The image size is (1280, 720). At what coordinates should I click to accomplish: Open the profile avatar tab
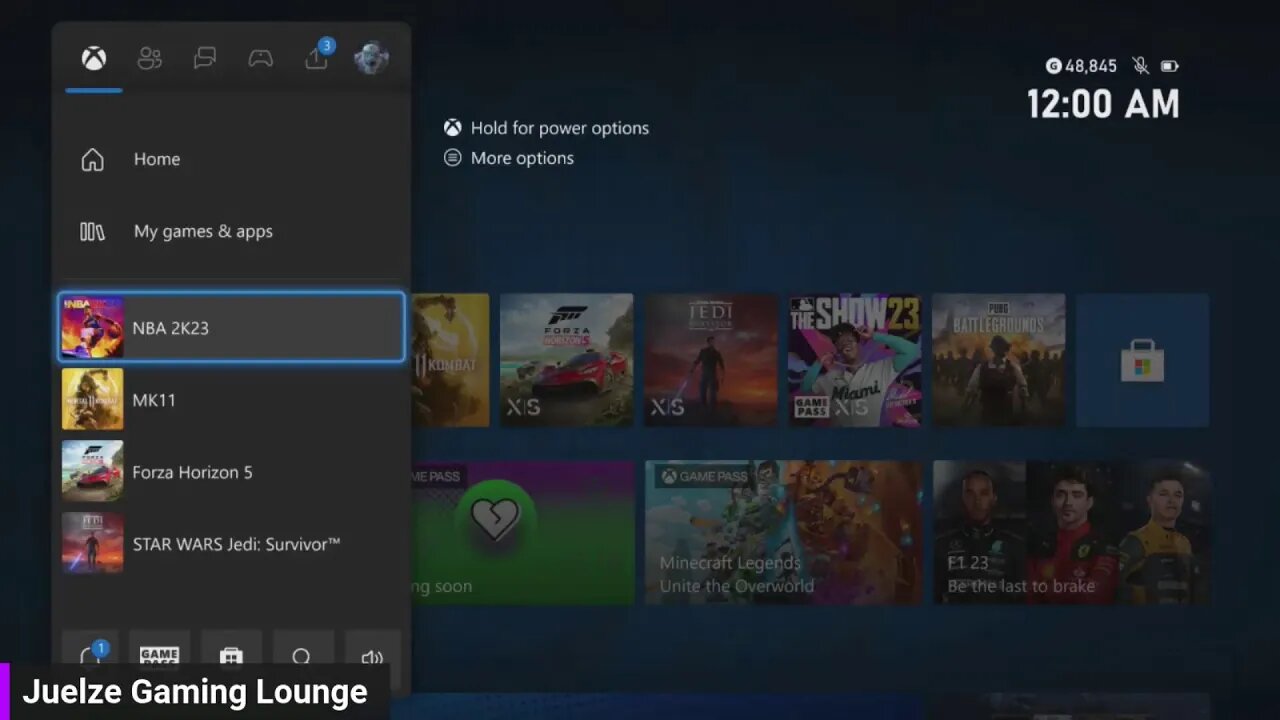[x=371, y=58]
